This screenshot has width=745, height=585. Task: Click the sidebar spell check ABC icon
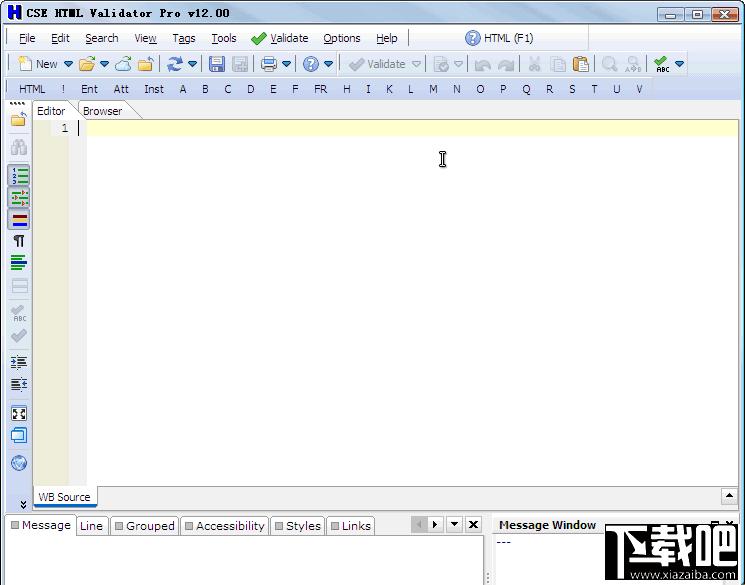click(19, 313)
